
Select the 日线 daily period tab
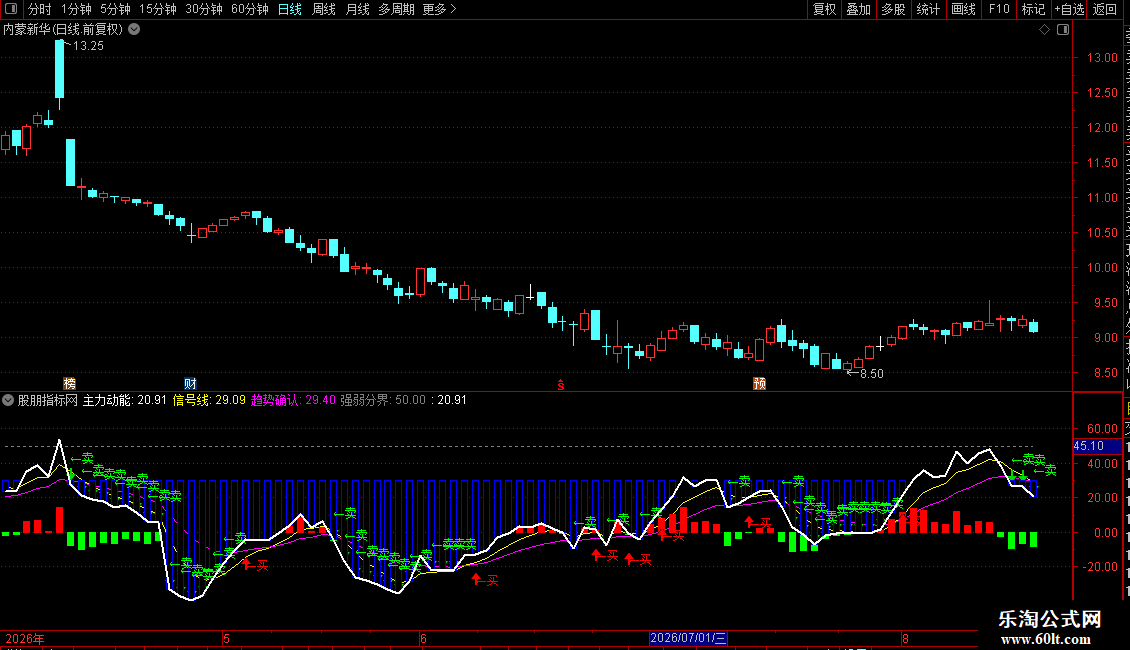click(290, 9)
